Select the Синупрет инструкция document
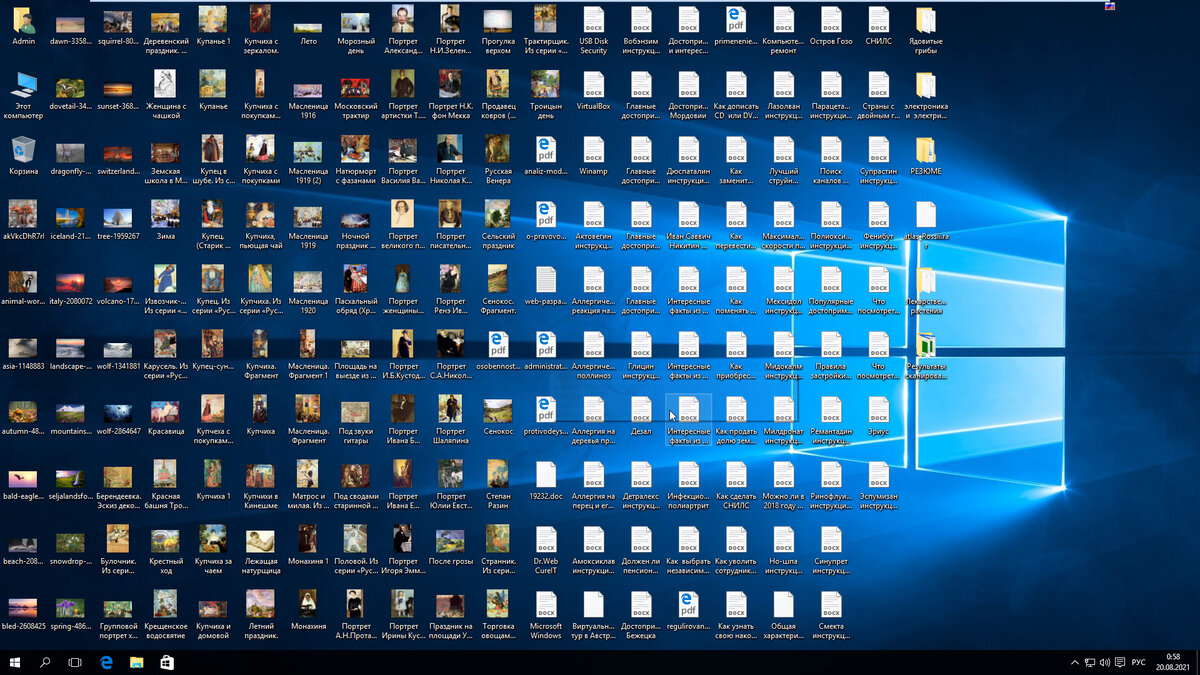Screen dimensions: 1200x675 pos(831,540)
